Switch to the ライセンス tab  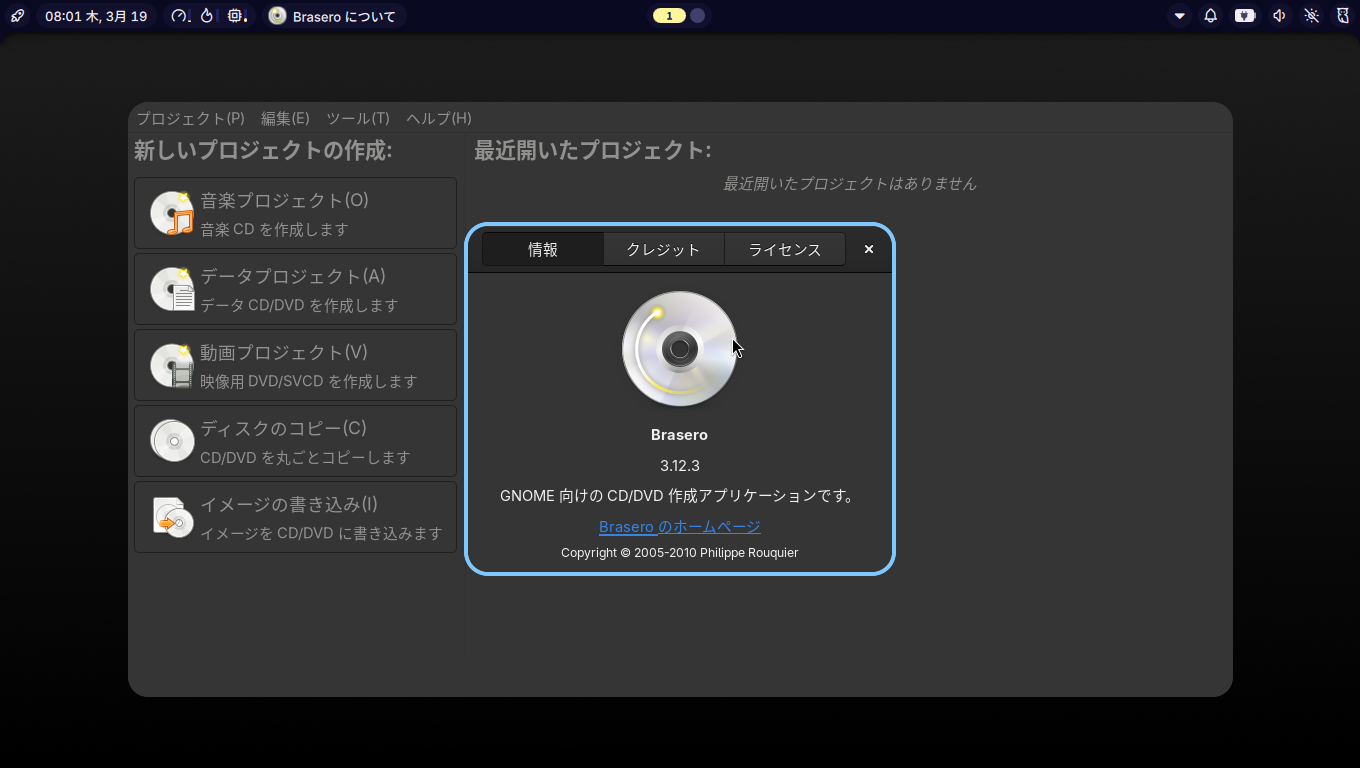785,249
